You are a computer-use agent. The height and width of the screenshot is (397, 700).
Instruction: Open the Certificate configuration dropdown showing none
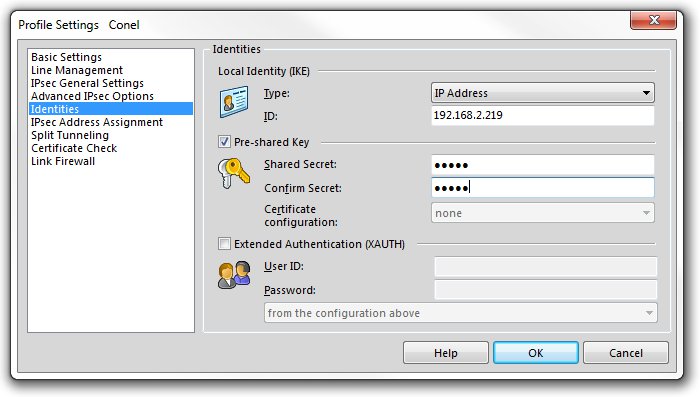coord(542,213)
